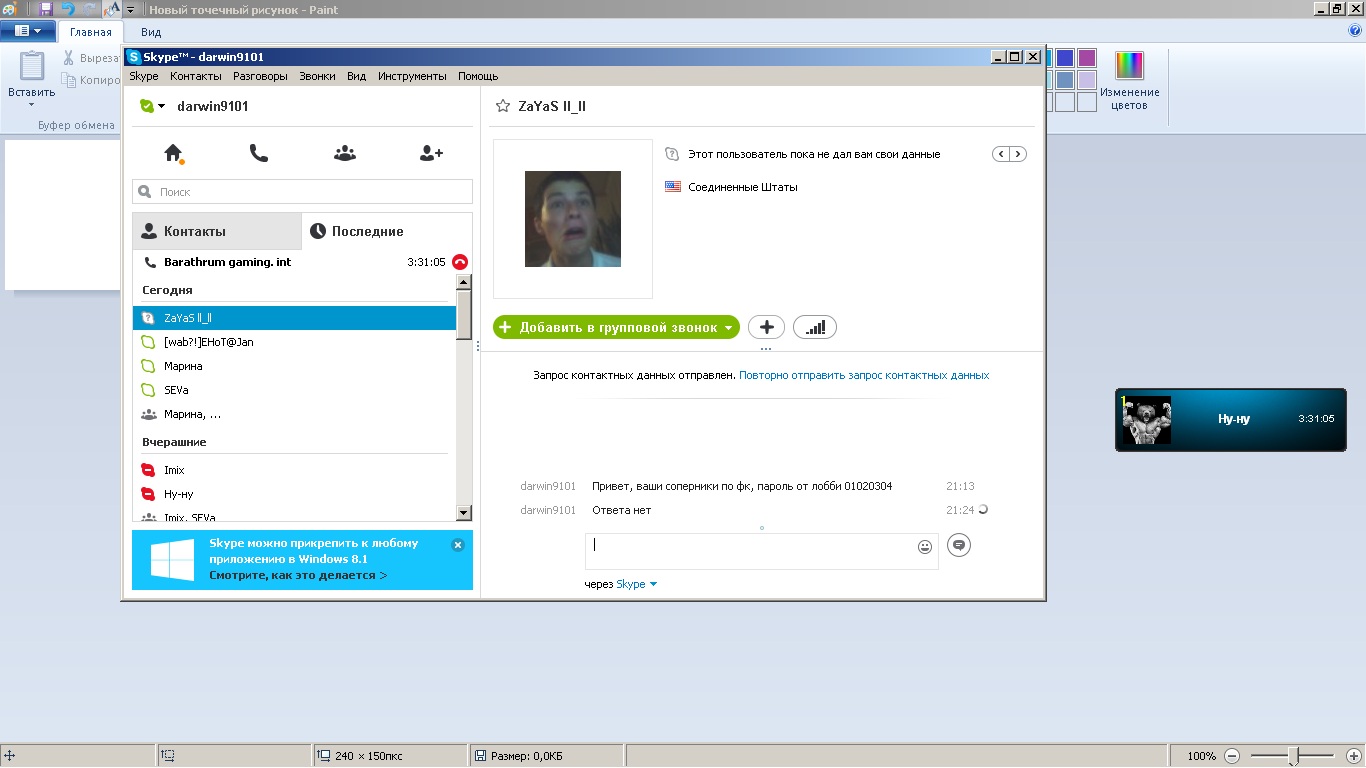Click the Paint zoom out minus button
This screenshot has width=1366, height=768.
[1232, 756]
